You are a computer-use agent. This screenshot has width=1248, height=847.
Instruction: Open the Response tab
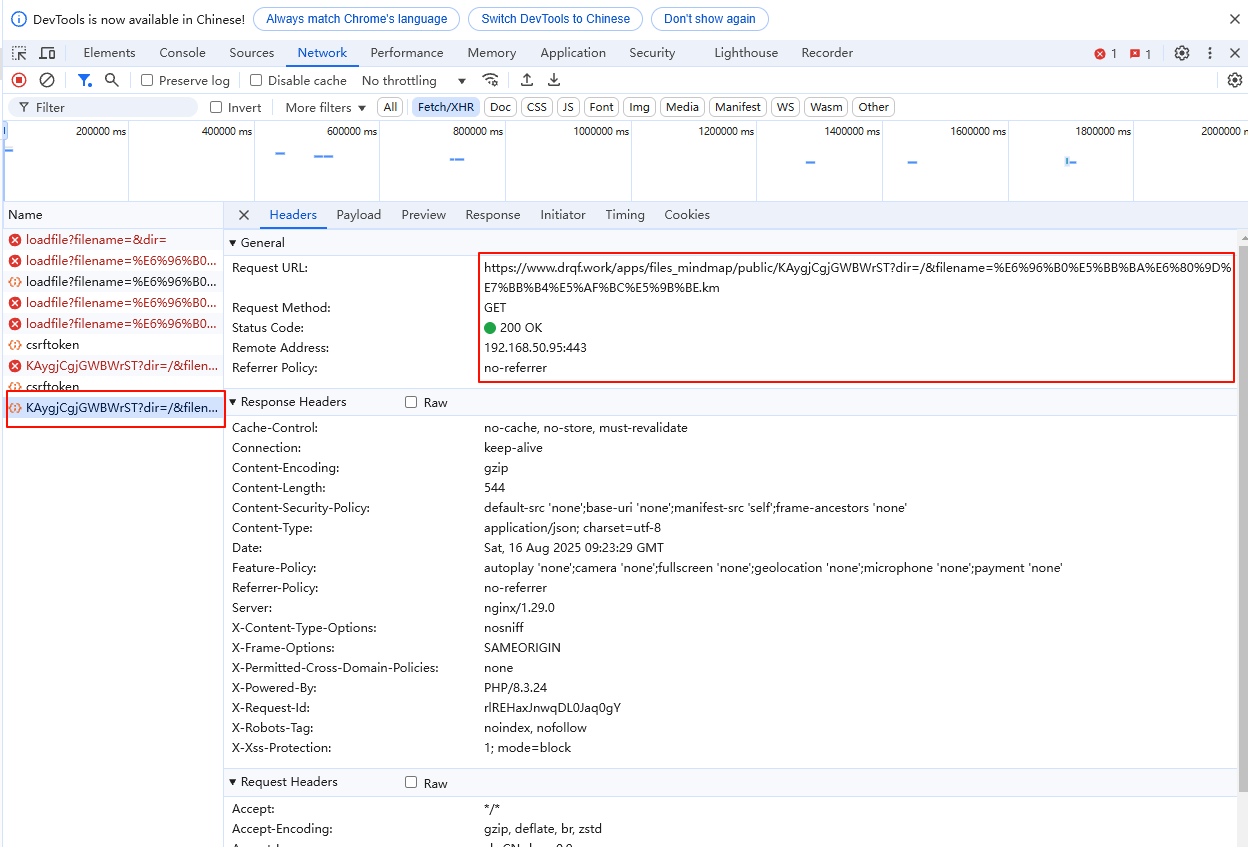493,215
